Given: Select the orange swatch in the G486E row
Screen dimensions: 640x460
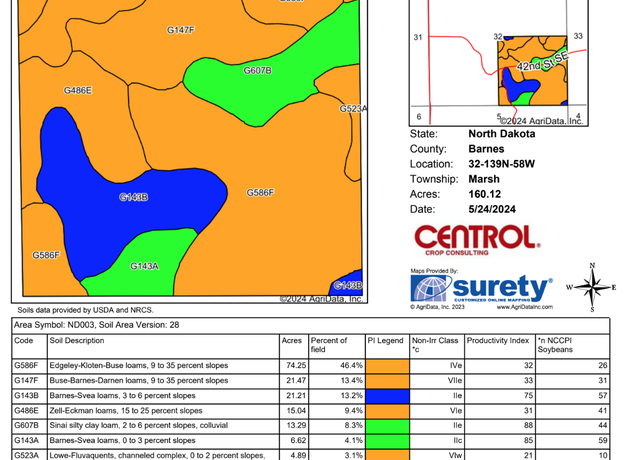Looking at the screenshot, I should point(387,411).
